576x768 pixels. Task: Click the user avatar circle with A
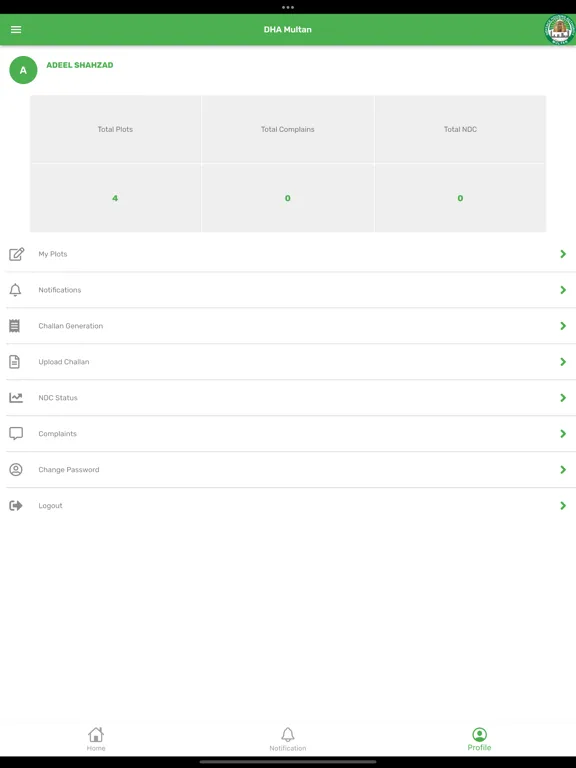coord(23,70)
